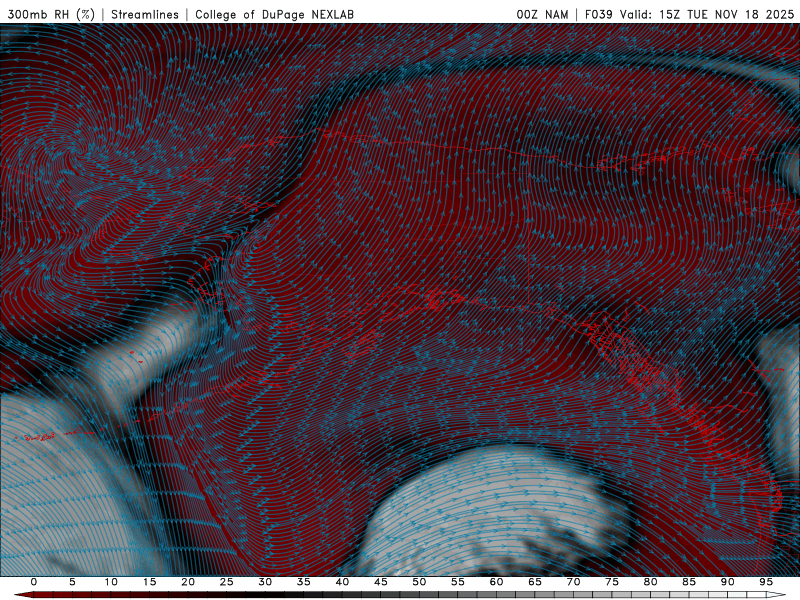The height and width of the screenshot is (600, 800).
Task: Click the colorbar label "75"
Action: [x=612, y=582]
